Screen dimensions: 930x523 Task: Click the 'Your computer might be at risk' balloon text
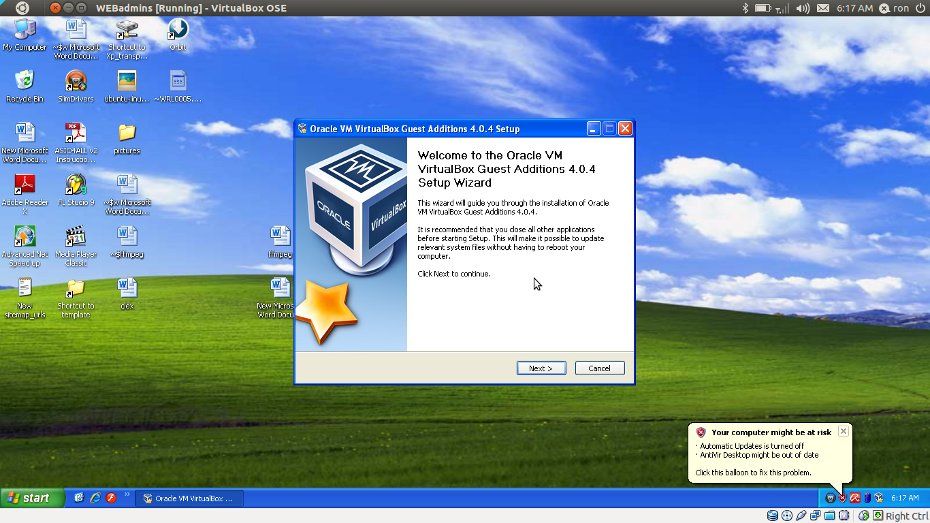point(771,432)
